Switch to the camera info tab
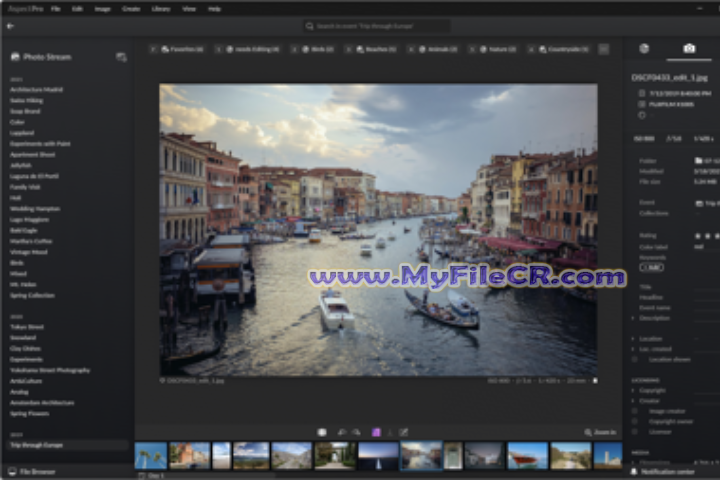Screen dimensions: 720x480 (x=689, y=48)
